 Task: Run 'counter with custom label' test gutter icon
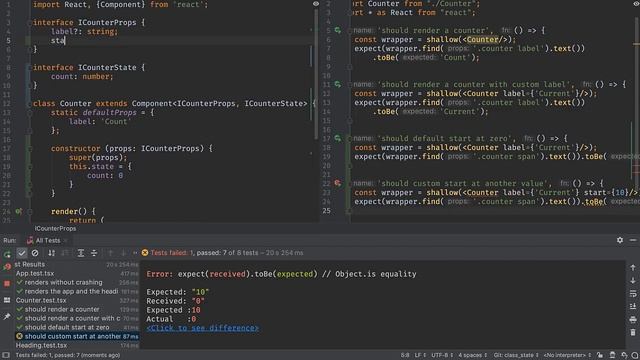pyautogui.click(x=338, y=84)
